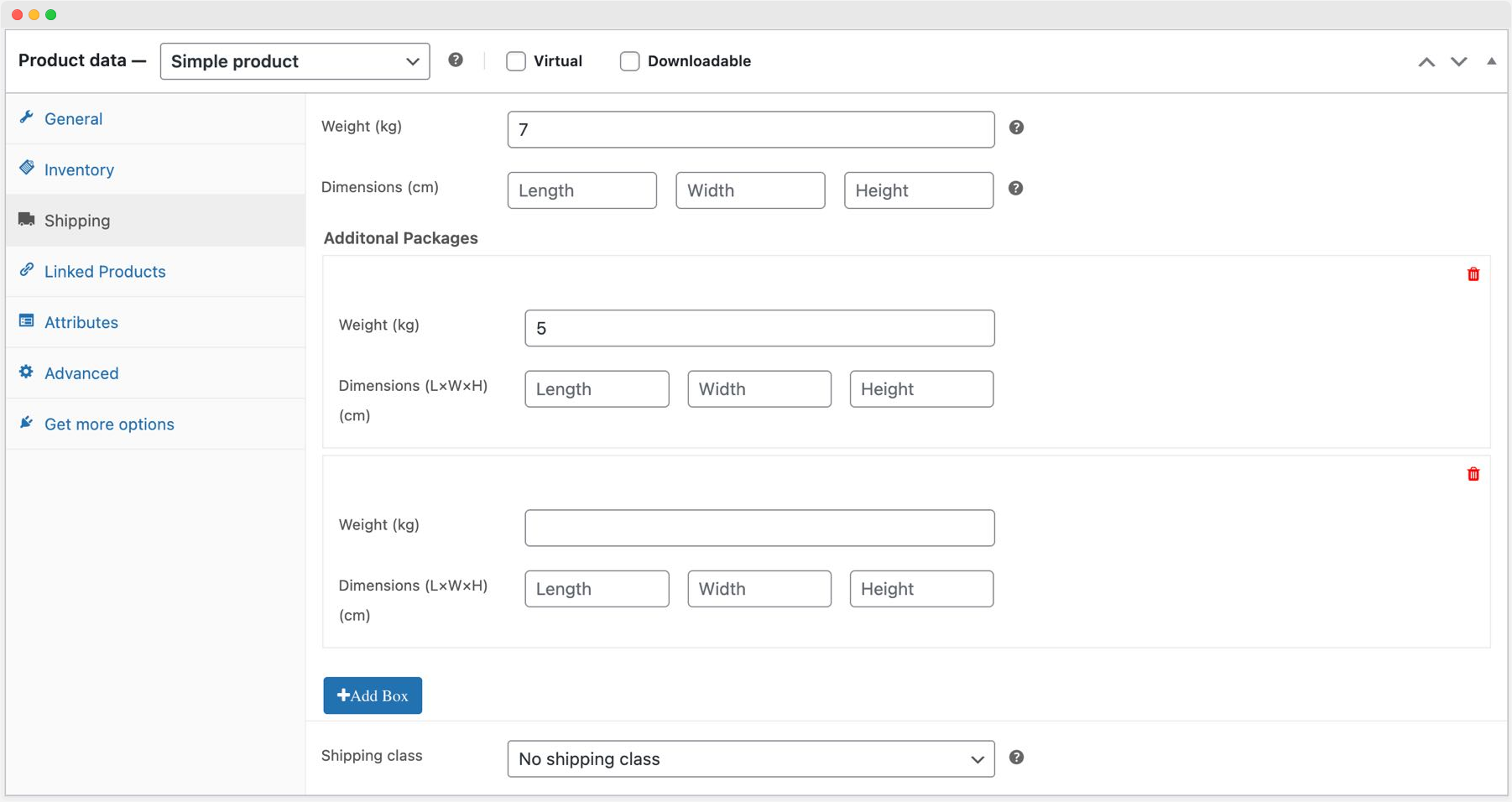Delete the second additional package via trash icon
This screenshot has width=1512, height=802.
coord(1473,474)
